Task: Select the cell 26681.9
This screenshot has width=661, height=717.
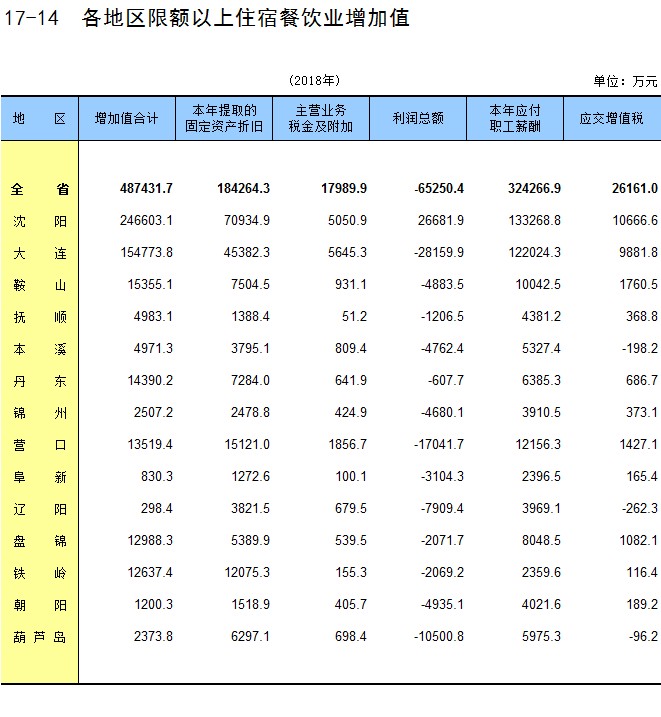Action: click(x=441, y=220)
